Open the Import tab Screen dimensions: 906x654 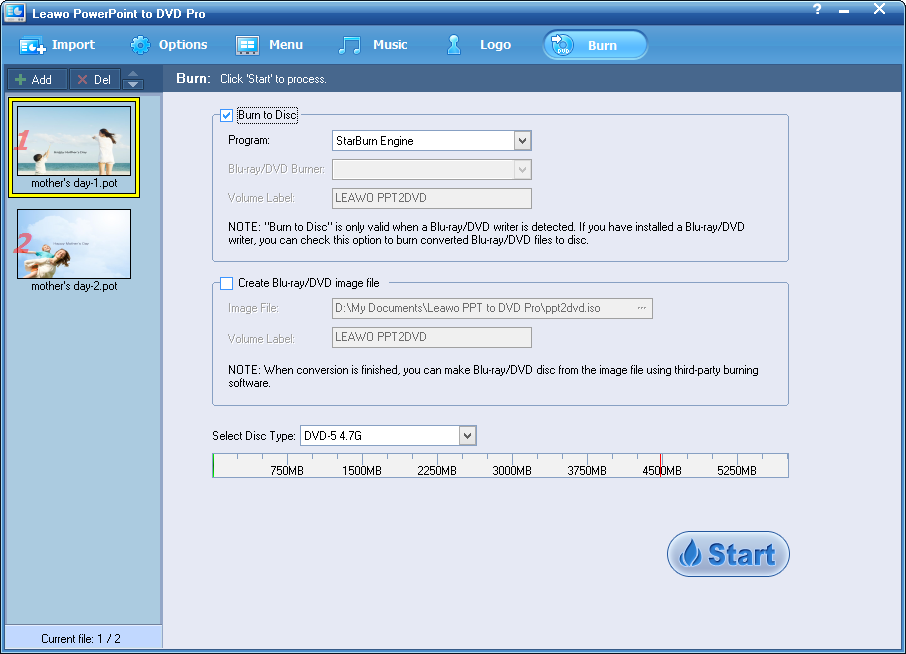click(x=57, y=45)
